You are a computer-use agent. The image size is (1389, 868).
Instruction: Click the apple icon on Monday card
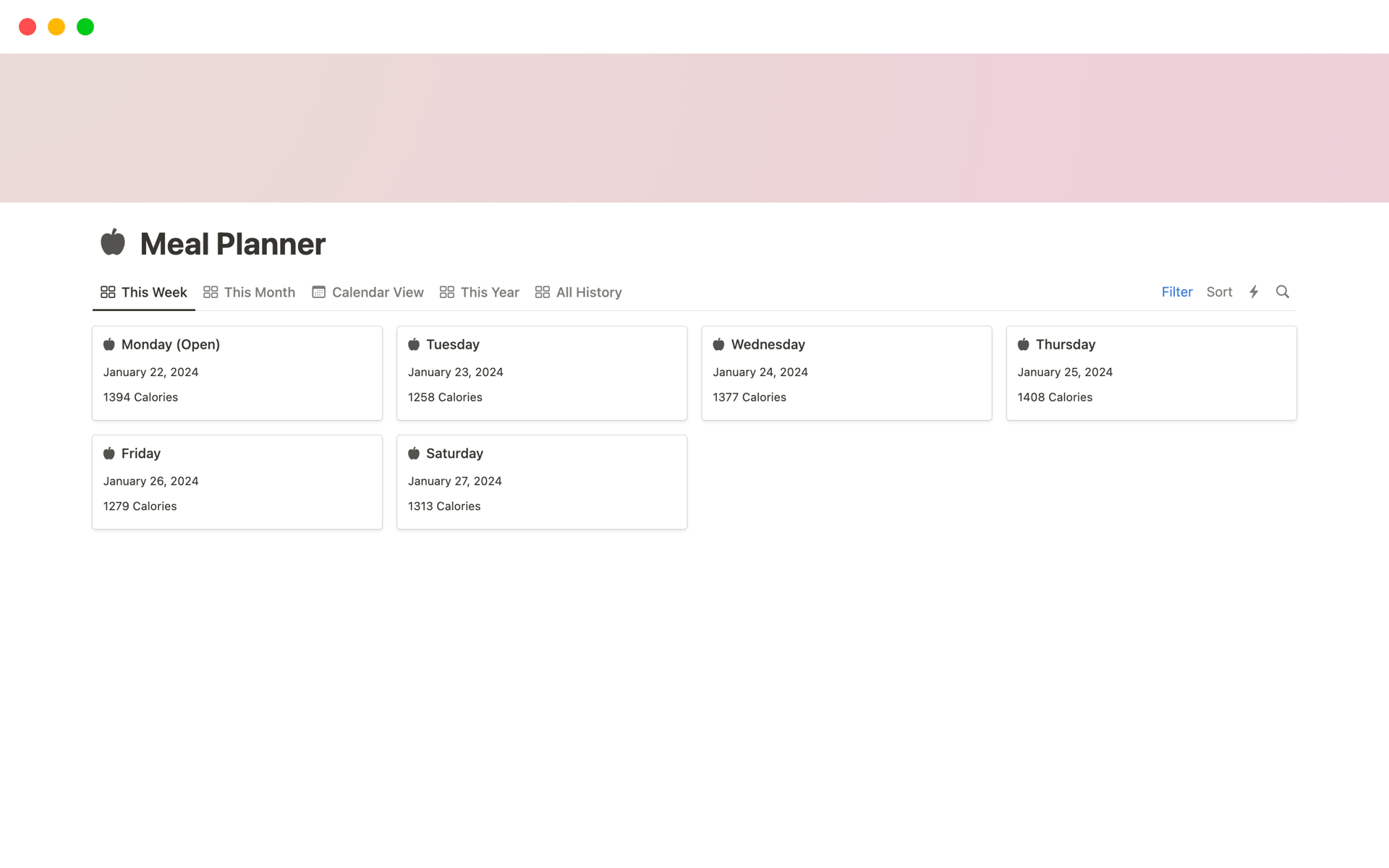coord(109,344)
